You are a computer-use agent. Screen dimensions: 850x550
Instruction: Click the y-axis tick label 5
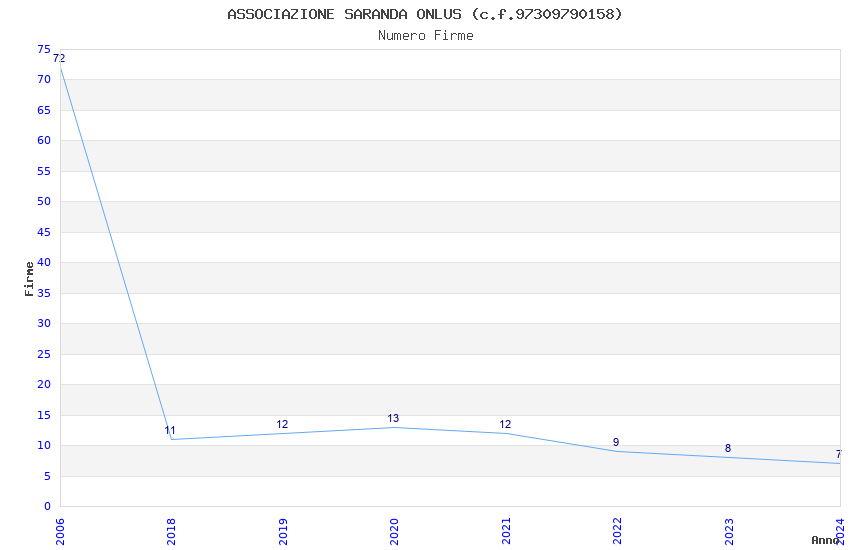click(x=47, y=476)
